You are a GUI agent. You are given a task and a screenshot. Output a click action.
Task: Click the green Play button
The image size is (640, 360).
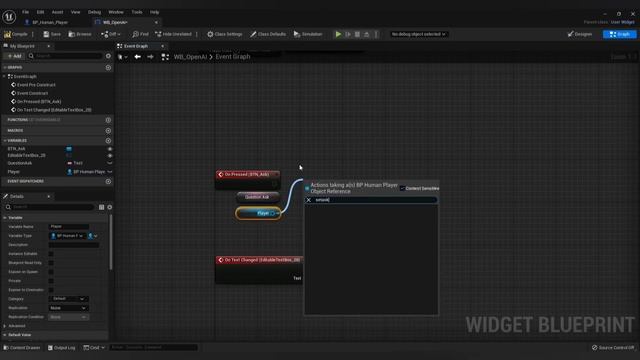(x=338, y=34)
